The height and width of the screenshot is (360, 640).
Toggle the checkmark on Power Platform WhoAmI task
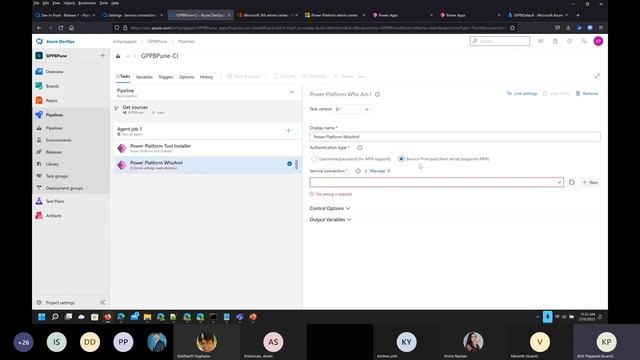point(289,164)
